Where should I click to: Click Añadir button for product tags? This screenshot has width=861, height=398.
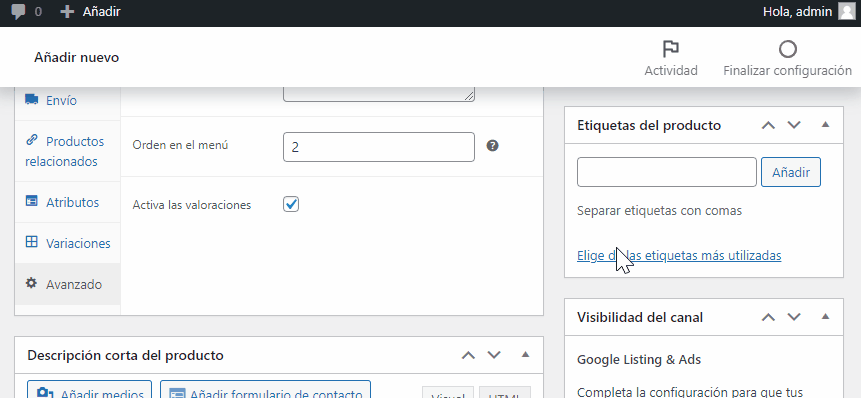click(791, 172)
